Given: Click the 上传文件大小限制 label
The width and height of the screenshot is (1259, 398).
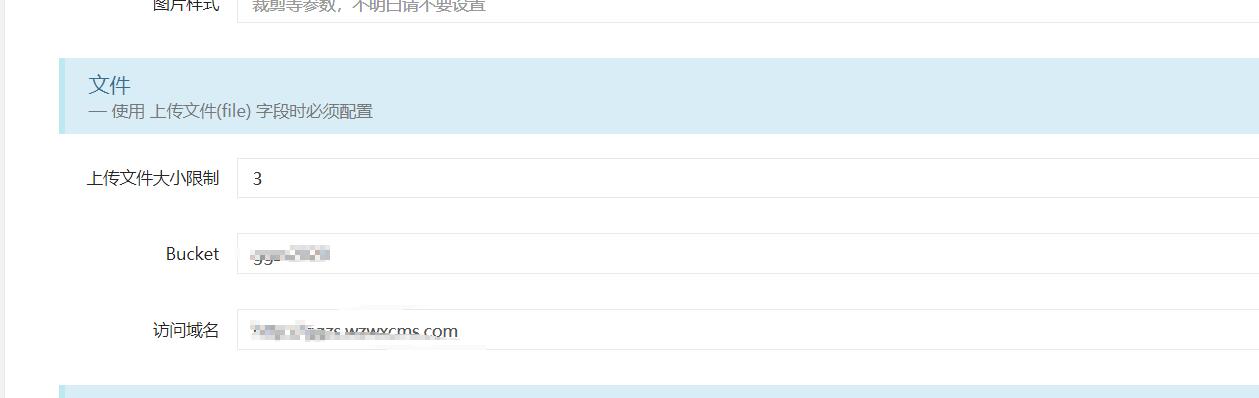Looking at the screenshot, I should (153, 179).
